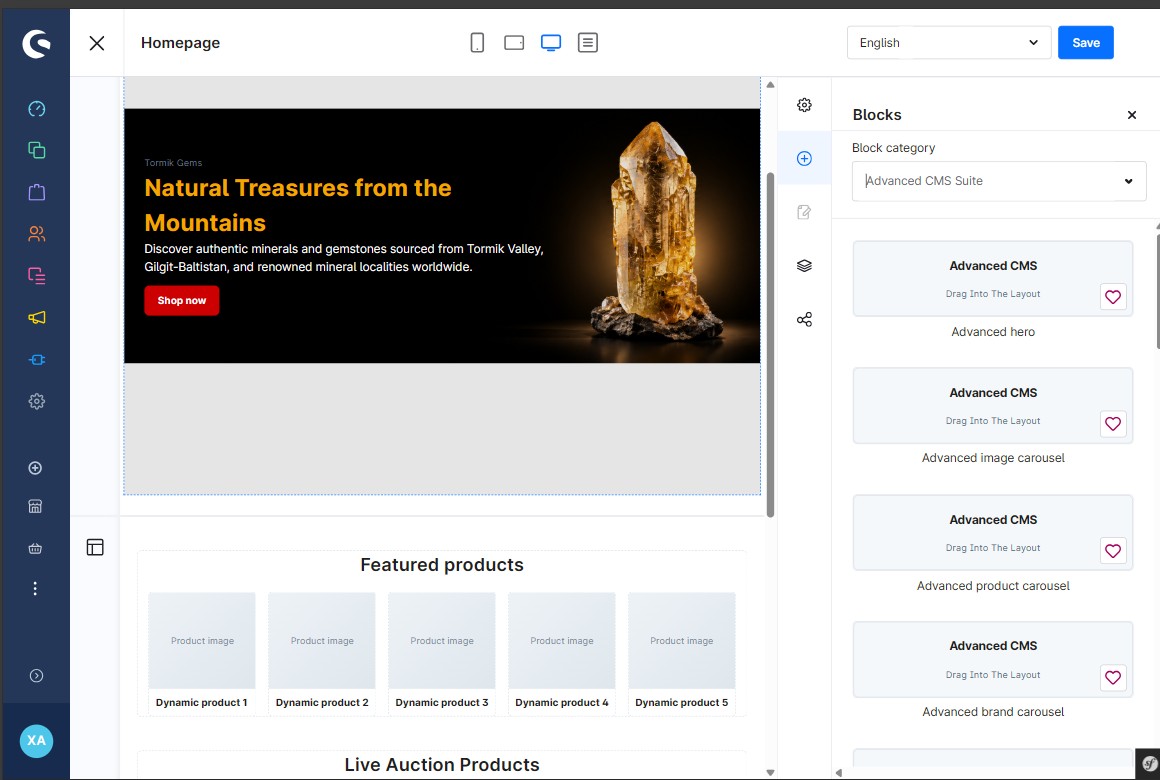The height and width of the screenshot is (780, 1160).
Task: Open the storefront sidebar icon
Action: point(35,506)
